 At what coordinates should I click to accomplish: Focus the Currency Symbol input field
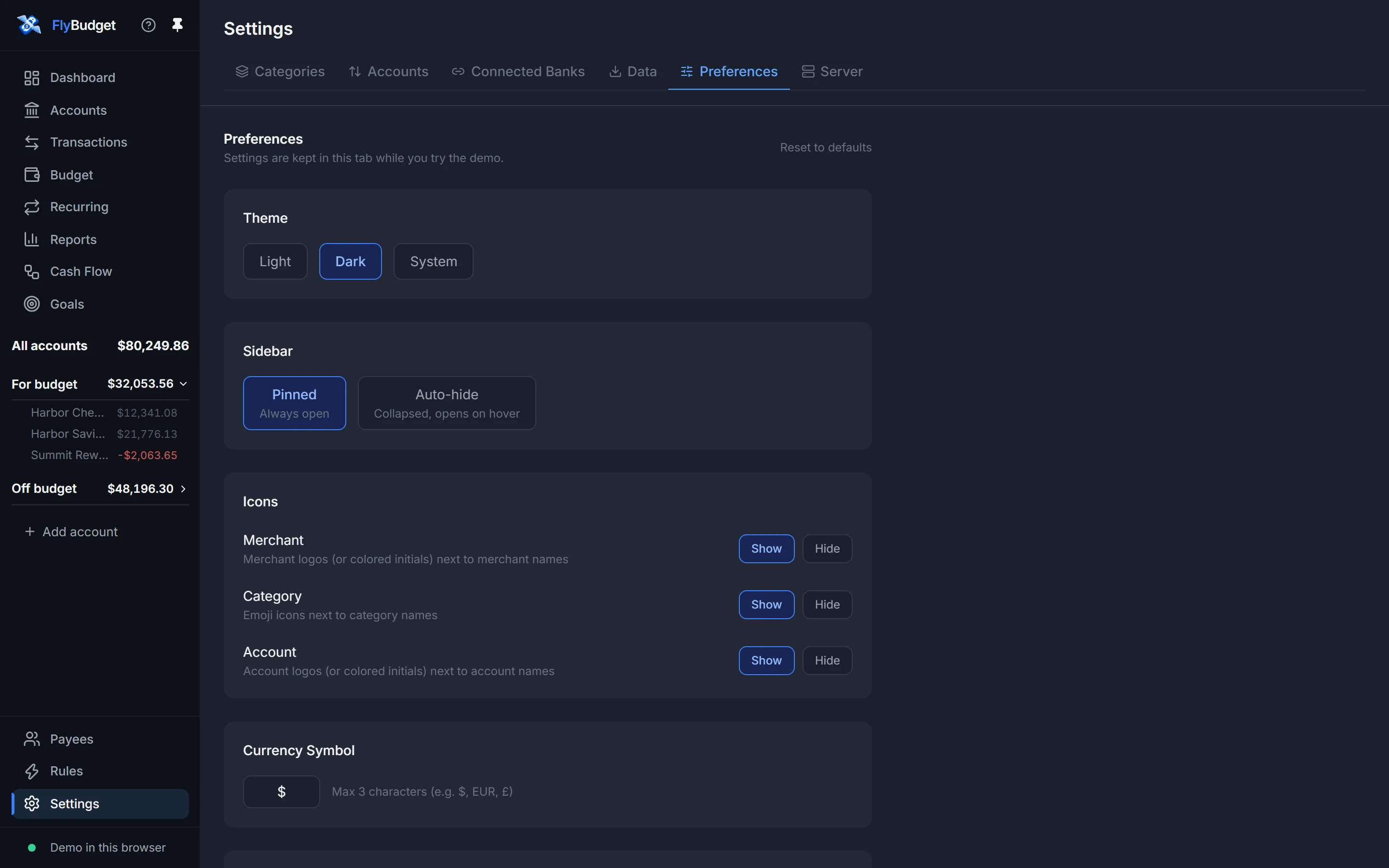tap(281, 792)
